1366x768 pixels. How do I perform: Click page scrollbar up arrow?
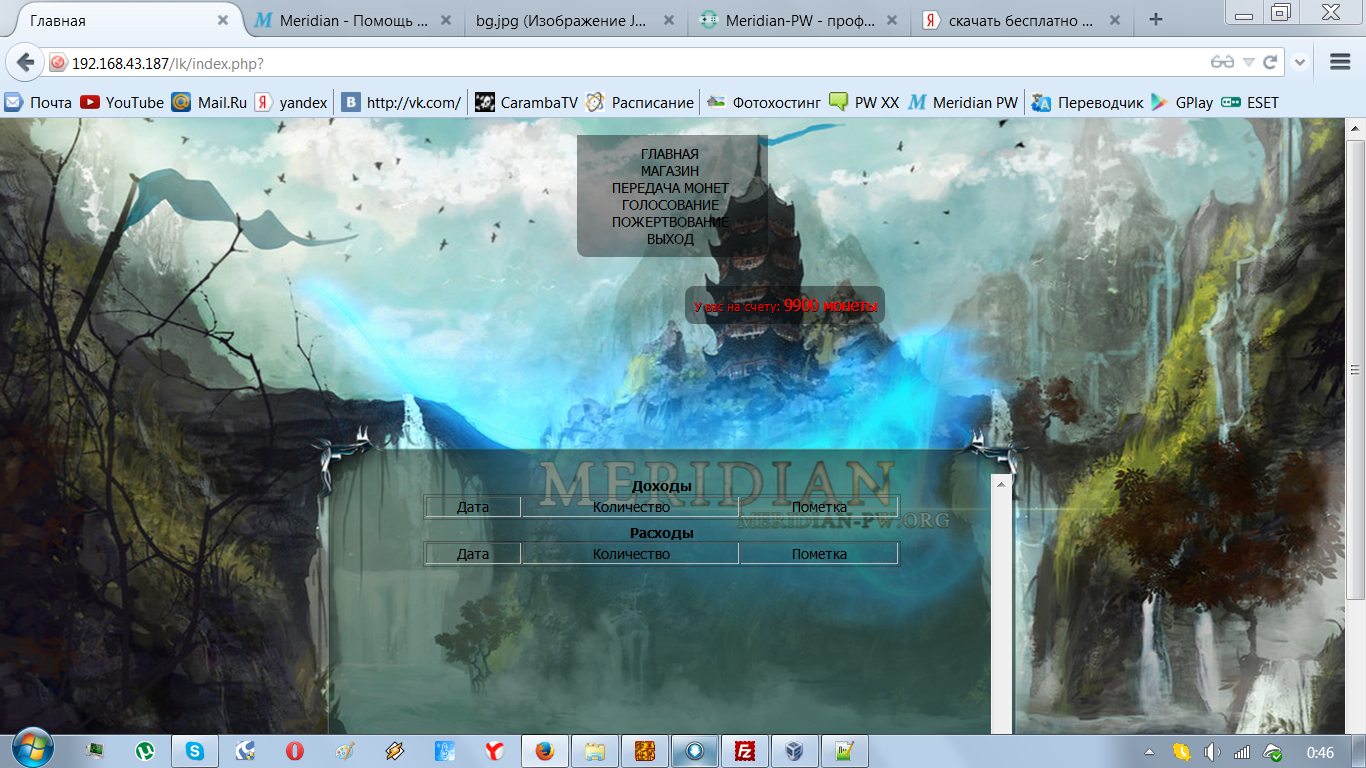point(1356,129)
